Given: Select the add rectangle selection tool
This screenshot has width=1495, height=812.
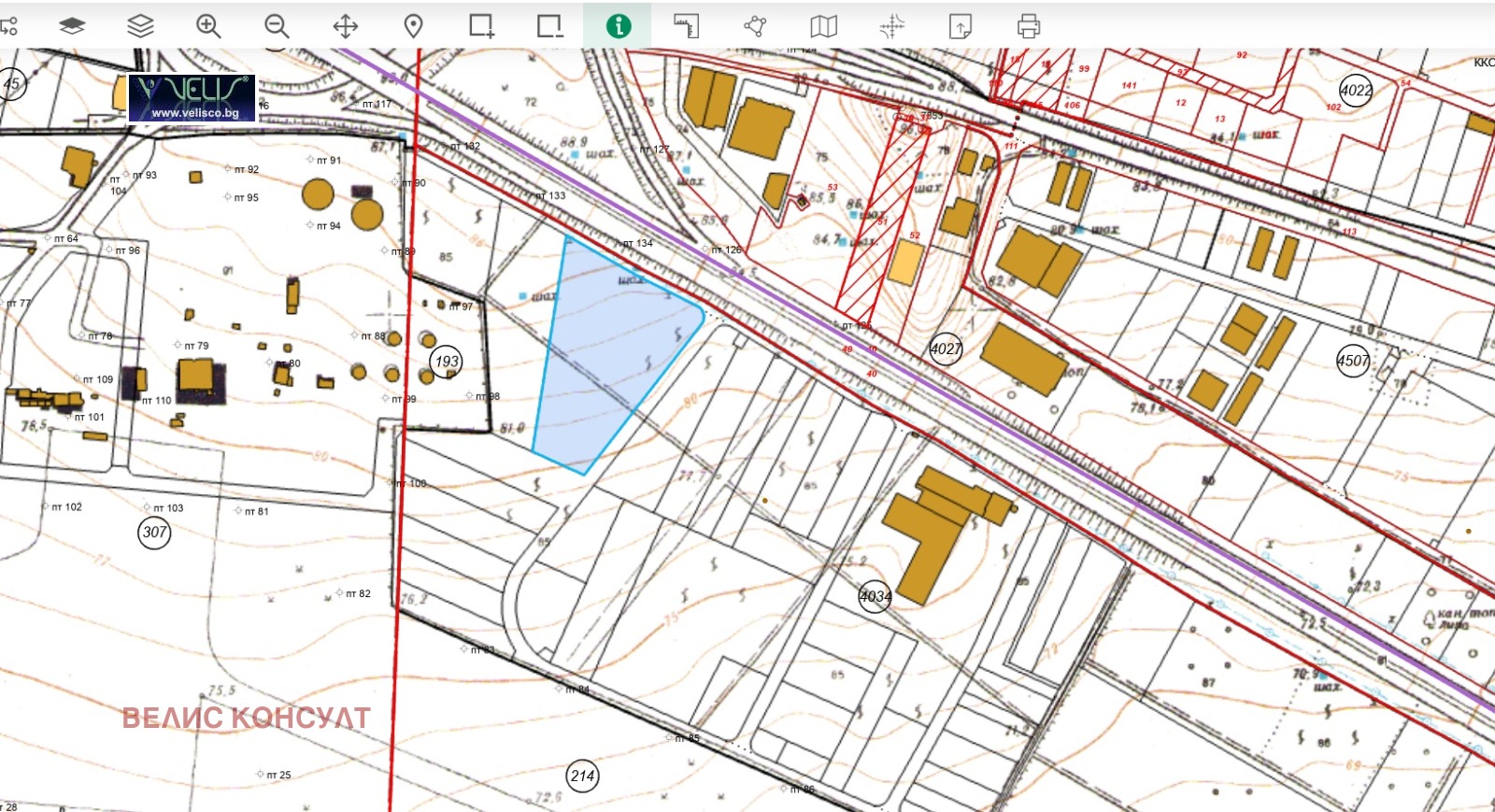Looking at the screenshot, I should [481, 26].
